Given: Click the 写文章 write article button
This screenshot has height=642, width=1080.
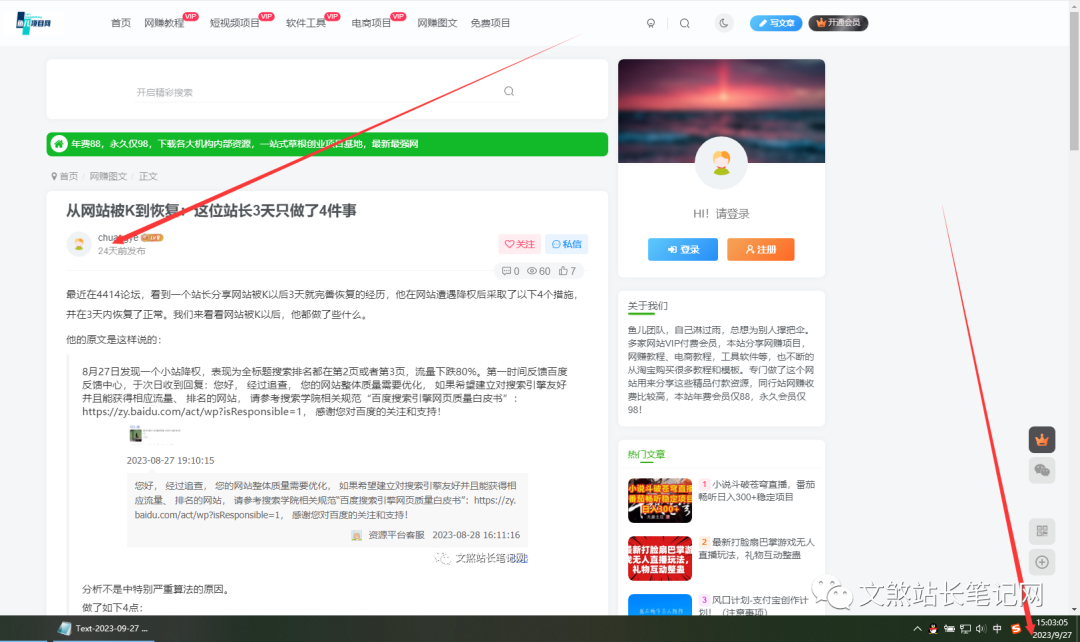Looking at the screenshot, I should 778,22.
